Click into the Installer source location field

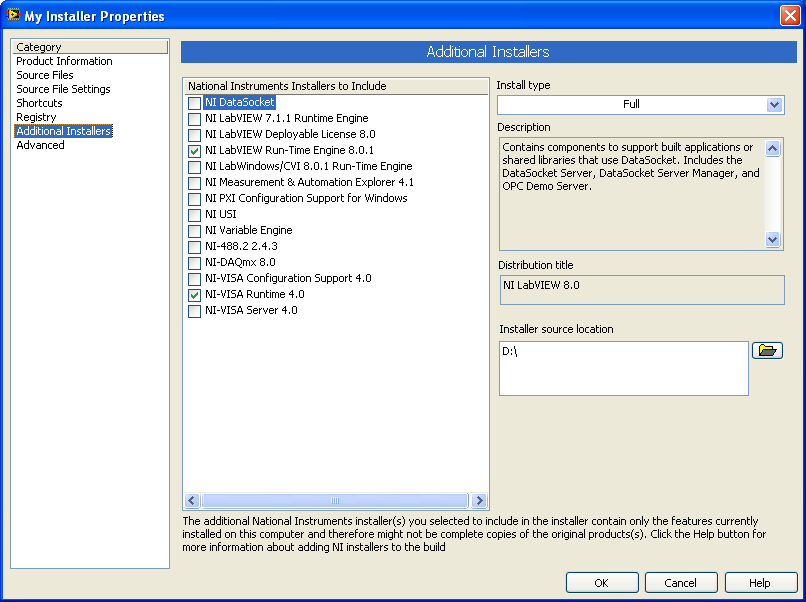point(624,369)
